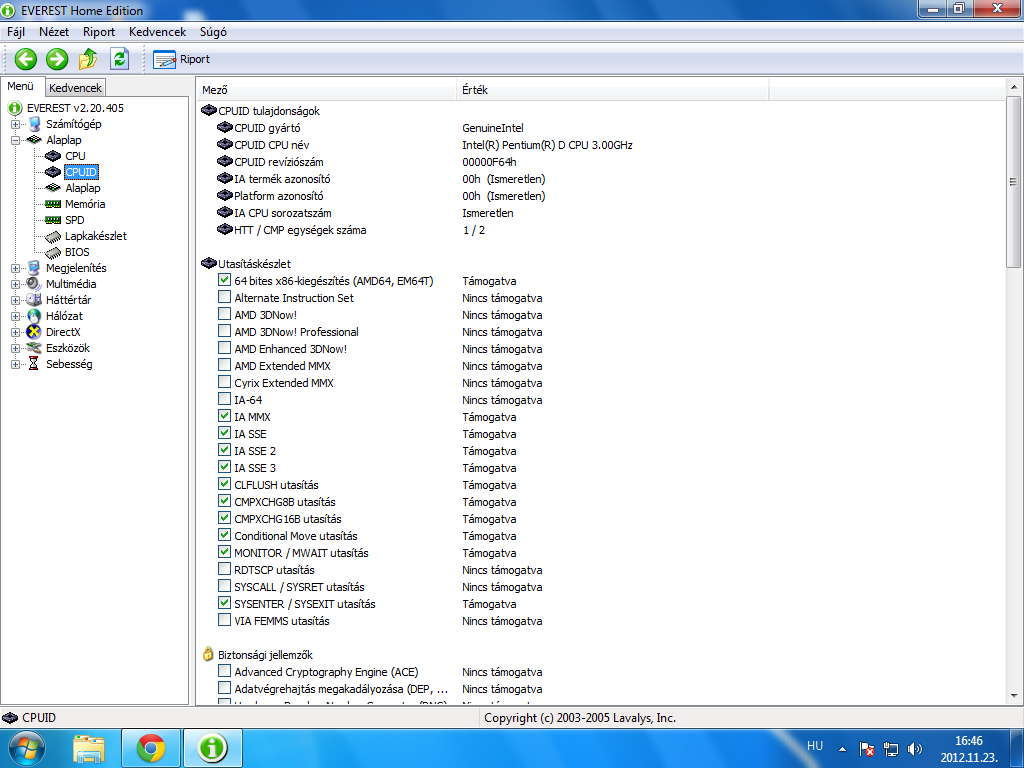The height and width of the screenshot is (768, 1024).
Task: Click the Utasításkészlet section chip icon
Action: 208,263
